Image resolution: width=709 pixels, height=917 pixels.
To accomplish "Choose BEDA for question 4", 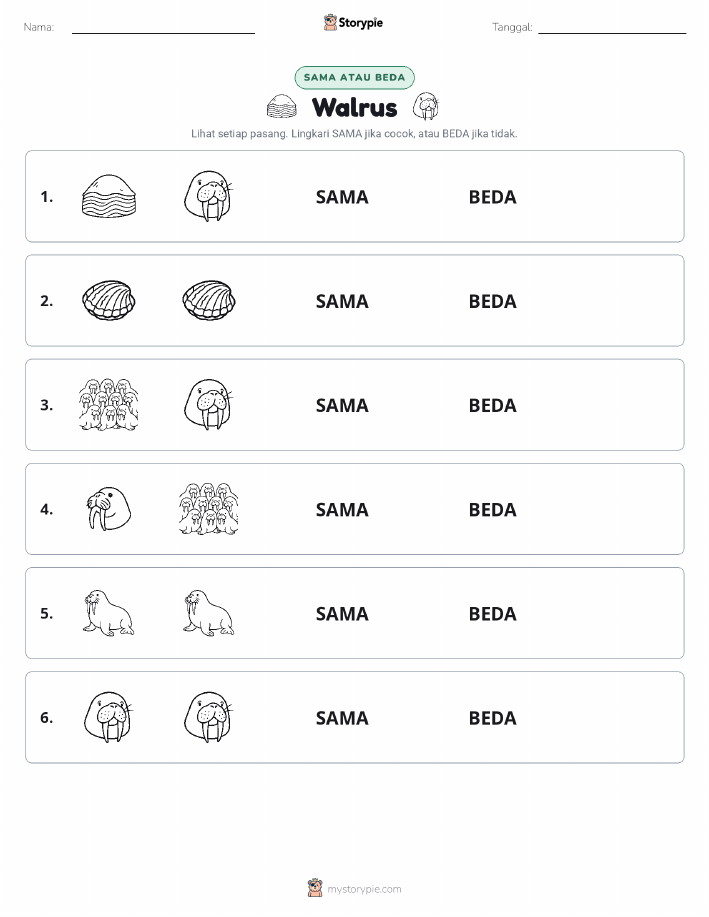I will pos(493,509).
